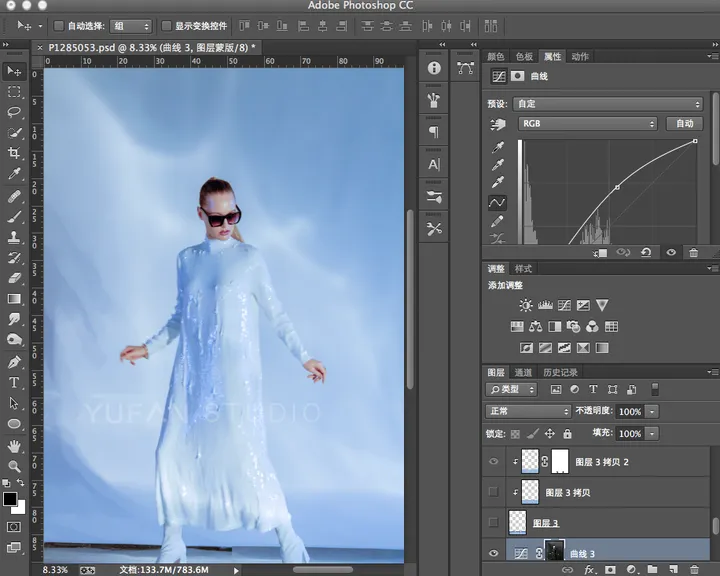Select the Brush tool
This screenshot has height=576, width=720.
point(14,217)
